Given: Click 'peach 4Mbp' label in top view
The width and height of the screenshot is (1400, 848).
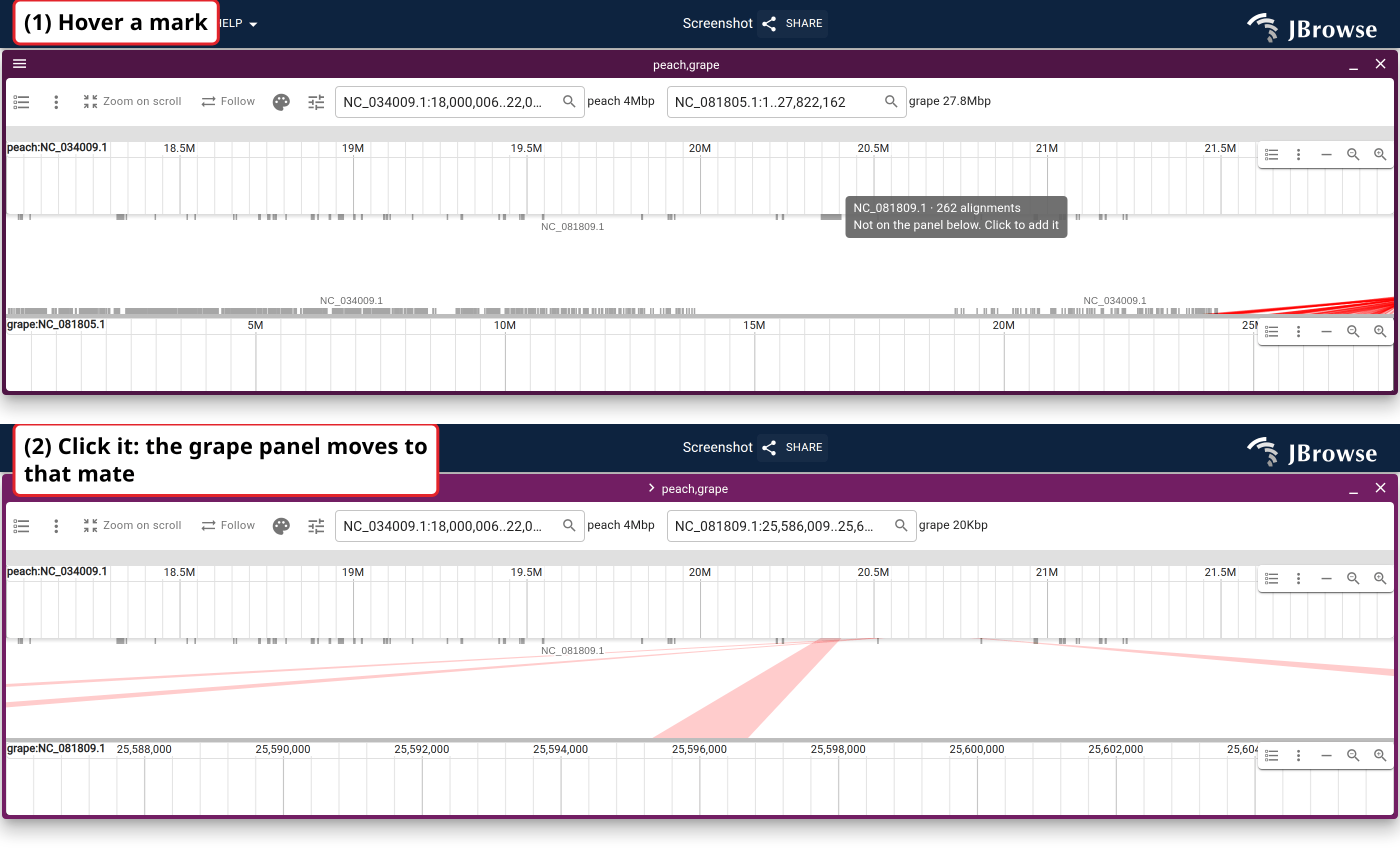Looking at the screenshot, I should tap(620, 101).
